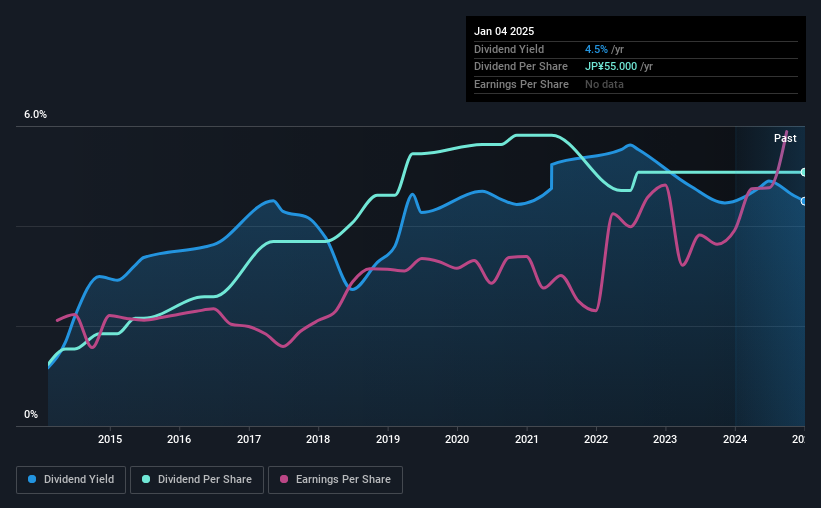Image resolution: width=821 pixels, height=508 pixels.
Task: Click the Past label on chart
Action: coord(785,138)
